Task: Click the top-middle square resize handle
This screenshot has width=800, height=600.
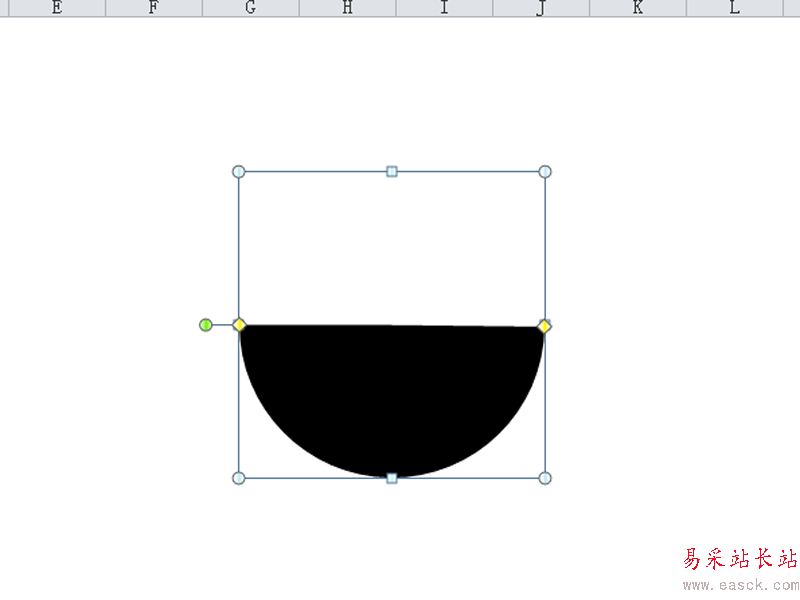Action: pyautogui.click(x=392, y=171)
